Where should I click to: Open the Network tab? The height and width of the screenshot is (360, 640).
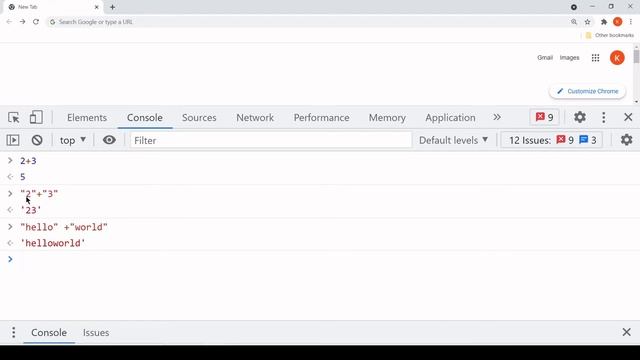point(255,118)
